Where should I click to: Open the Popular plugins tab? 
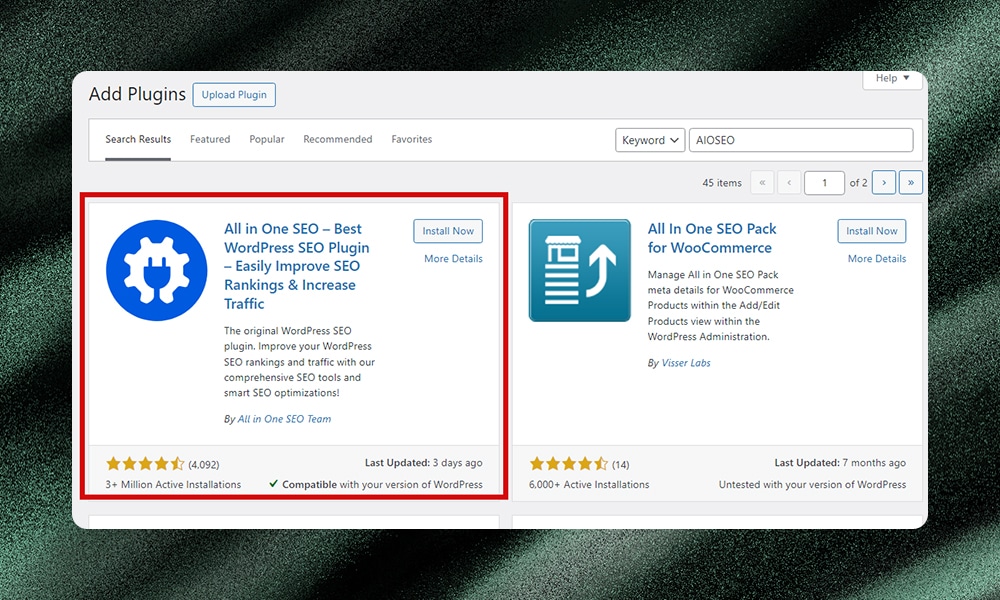click(x=267, y=140)
